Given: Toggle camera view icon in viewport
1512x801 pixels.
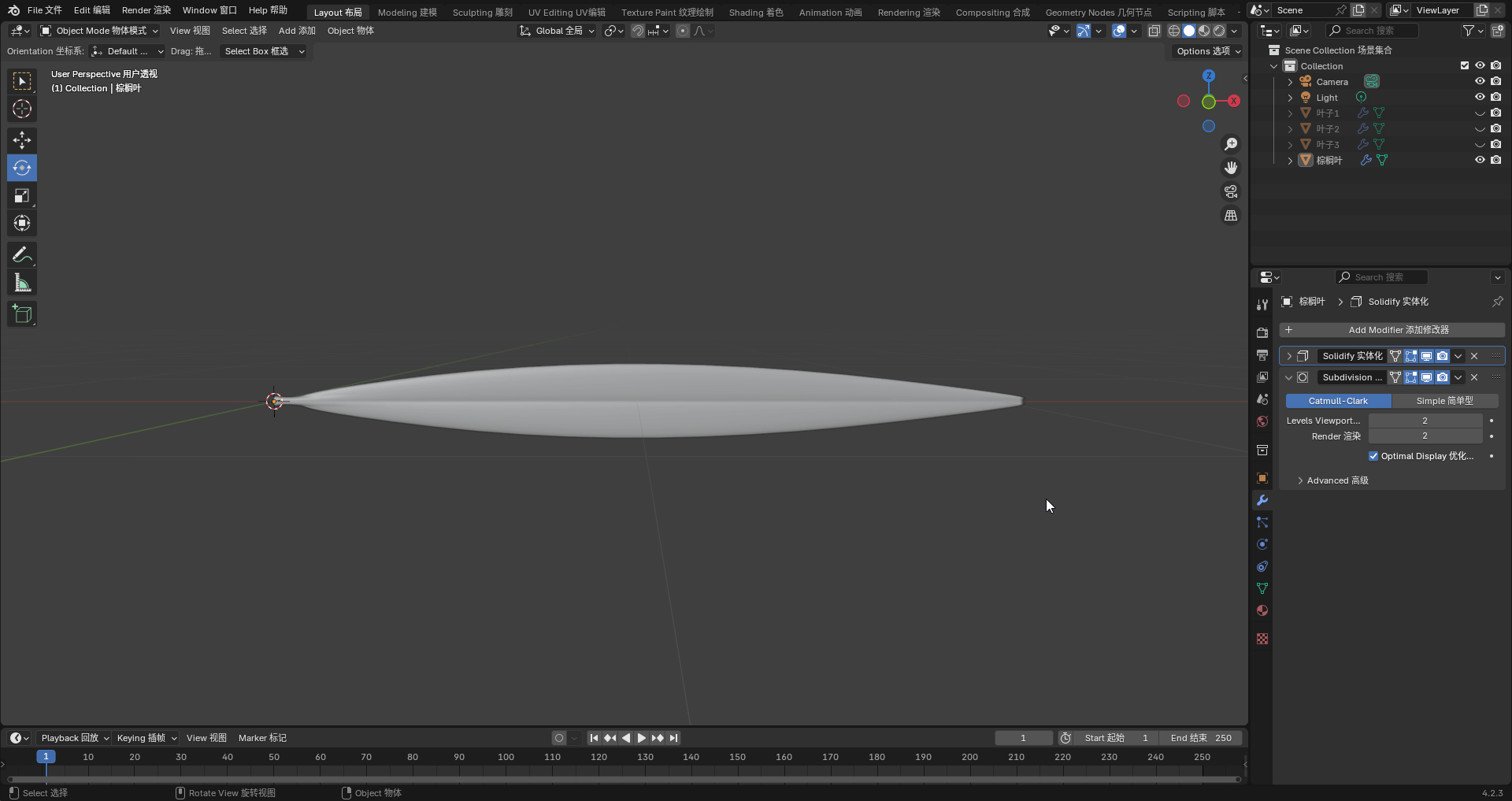Looking at the screenshot, I should coord(1231,191).
